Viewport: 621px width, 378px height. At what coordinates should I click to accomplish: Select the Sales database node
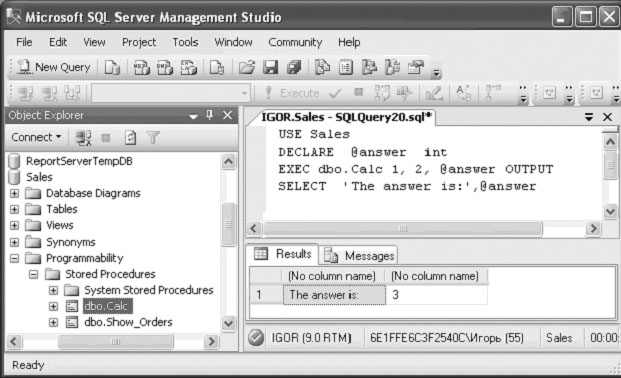(x=39, y=177)
